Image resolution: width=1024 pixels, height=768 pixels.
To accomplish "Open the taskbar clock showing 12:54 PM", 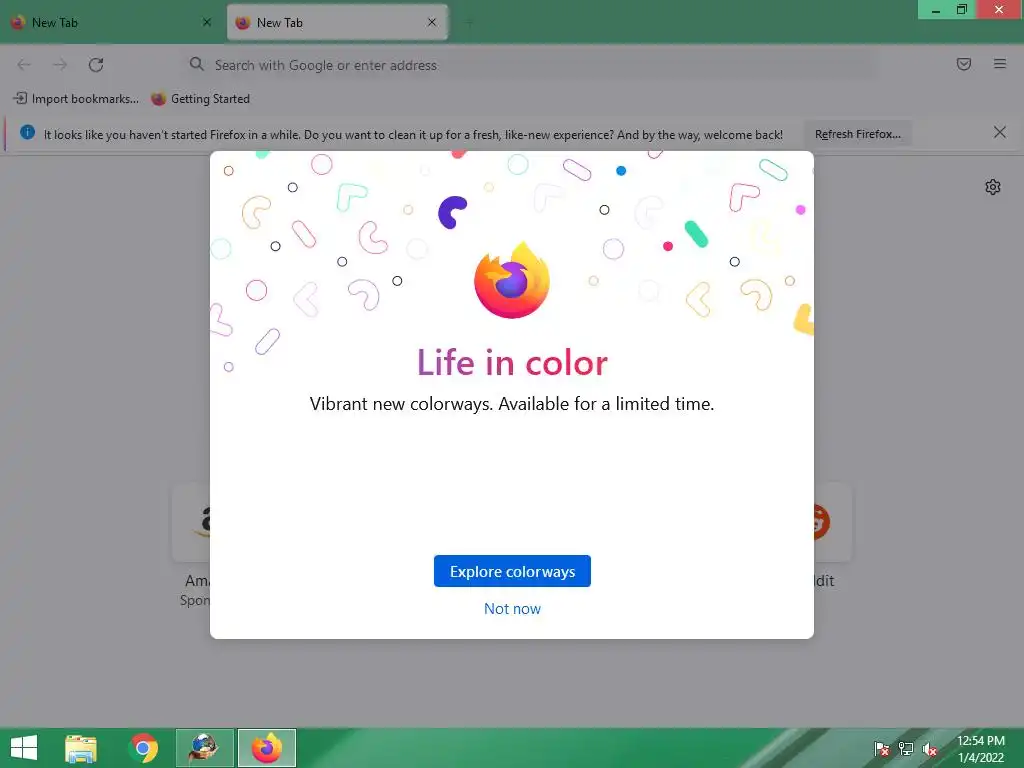I will 981,748.
